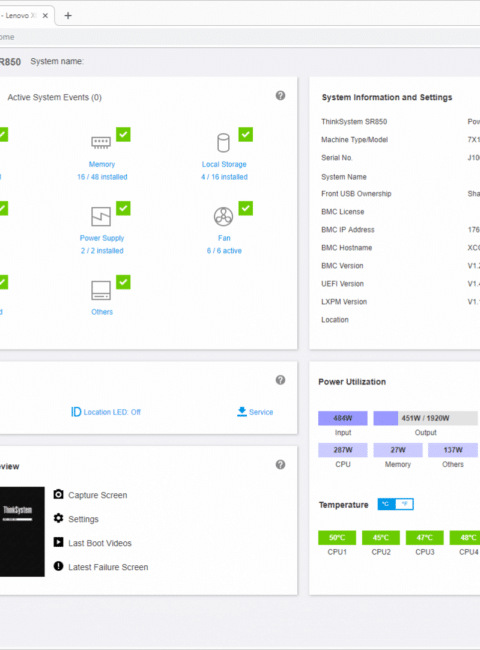Click the 27W Memory power bar
The width and height of the screenshot is (480, 650).
(x=398, y=450)
